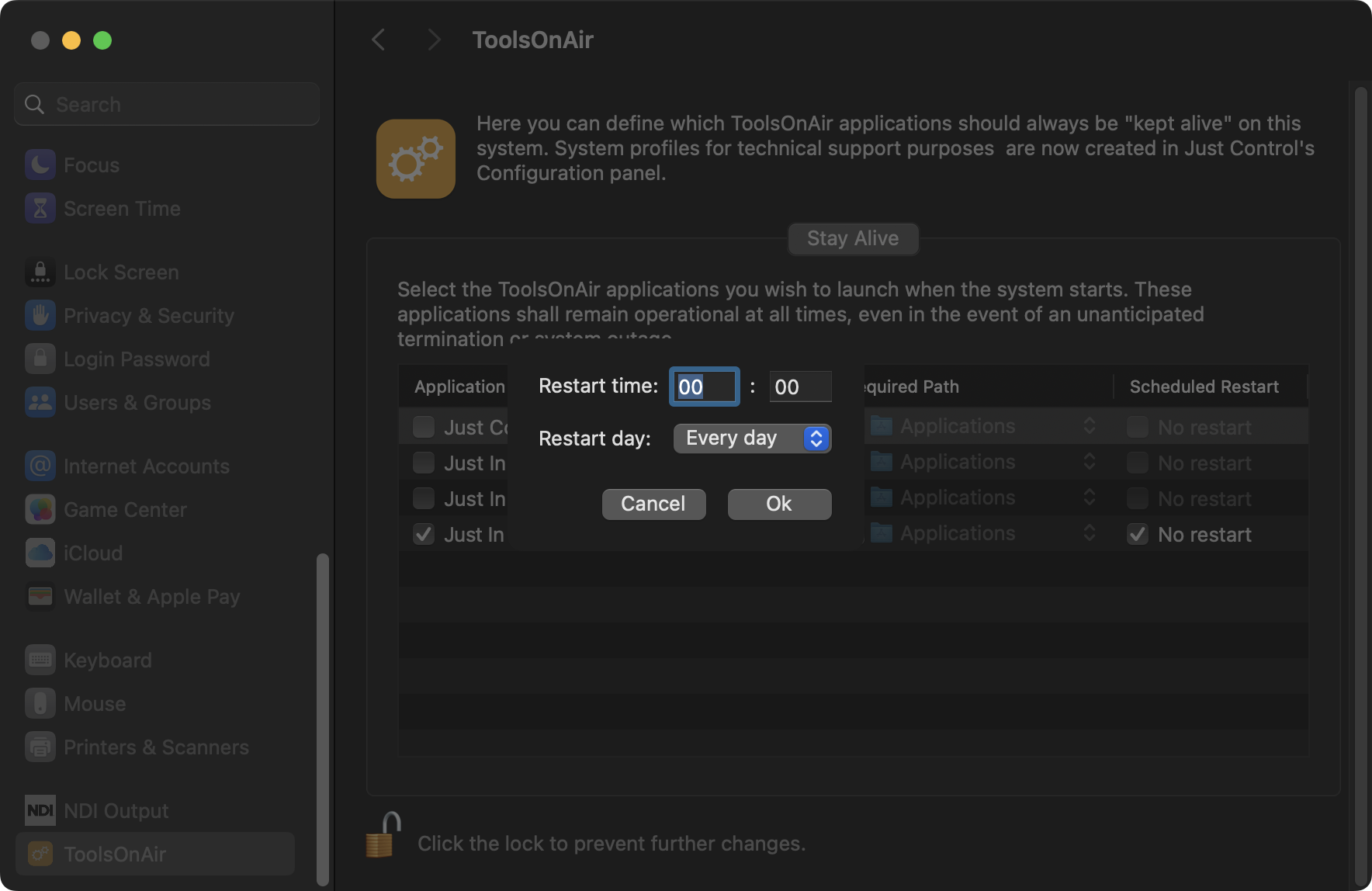
Task: Select ToolsOnAir in the sidebar
Action: point(155,854)
